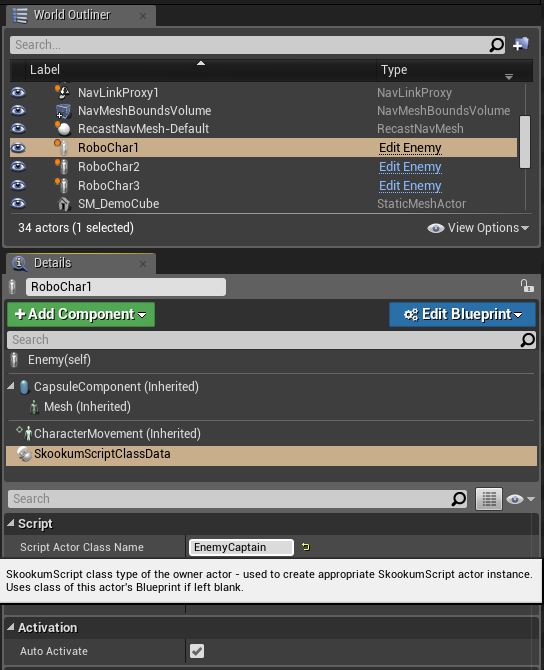Select the SkookumScriptClassData component icon
This screenshot has height=670, width=544.
[24, 454]
